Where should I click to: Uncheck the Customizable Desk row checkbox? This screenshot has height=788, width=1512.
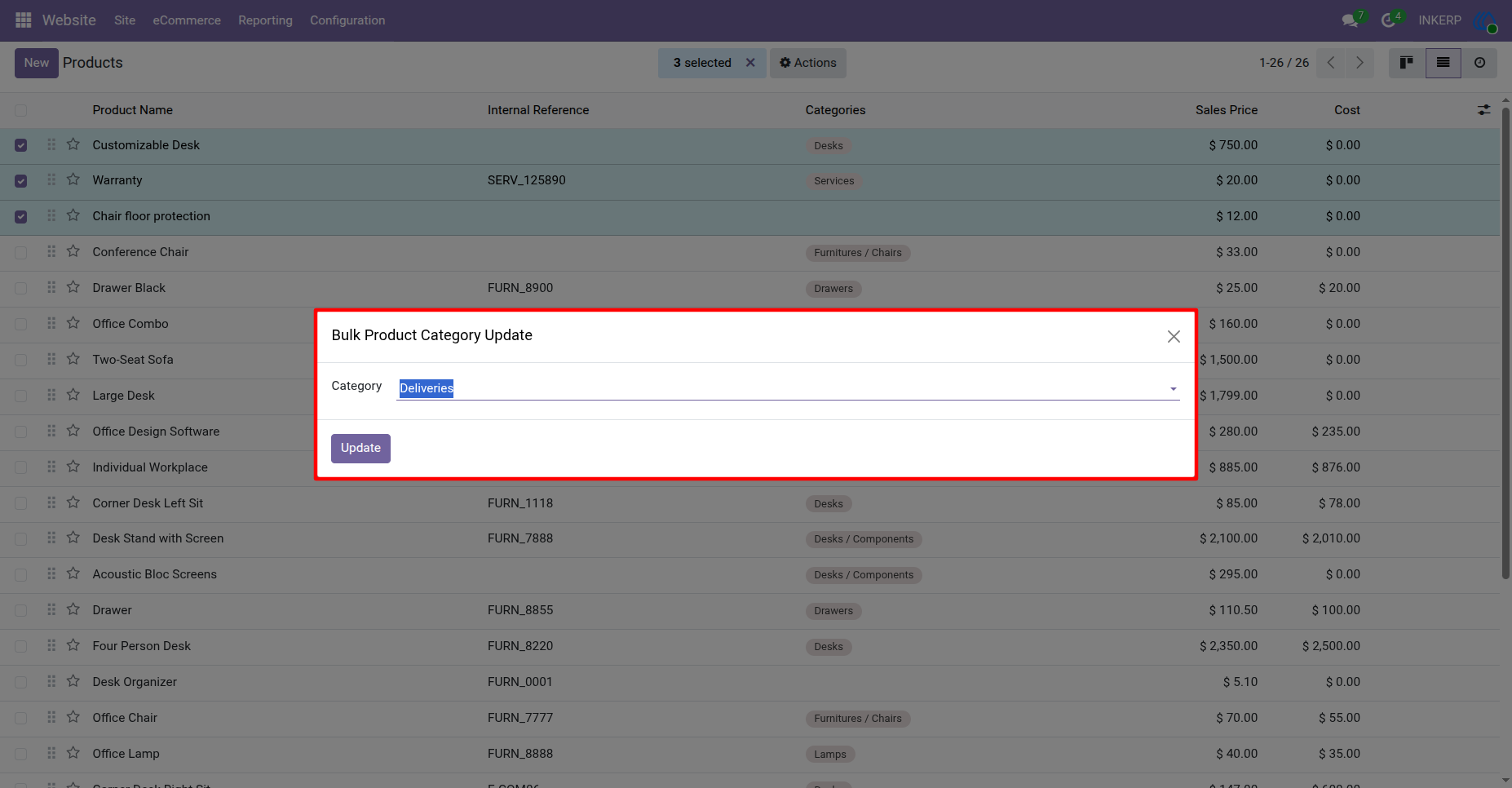pyautogui.click(x=21, y=145)
